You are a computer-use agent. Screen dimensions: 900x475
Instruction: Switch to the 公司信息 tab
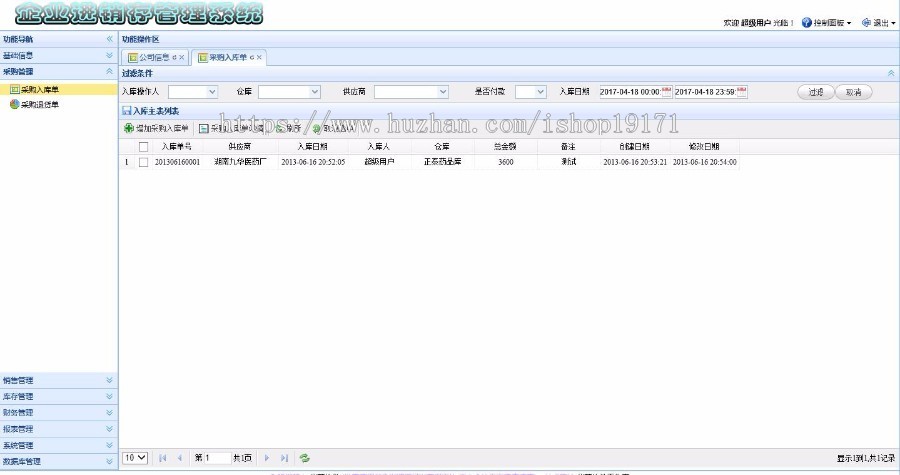[x=153, y=57]
